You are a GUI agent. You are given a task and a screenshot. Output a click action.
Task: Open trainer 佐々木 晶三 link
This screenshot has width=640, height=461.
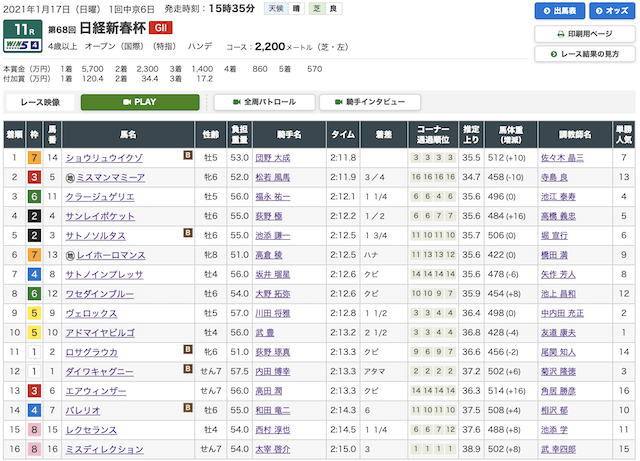(562, 158)
